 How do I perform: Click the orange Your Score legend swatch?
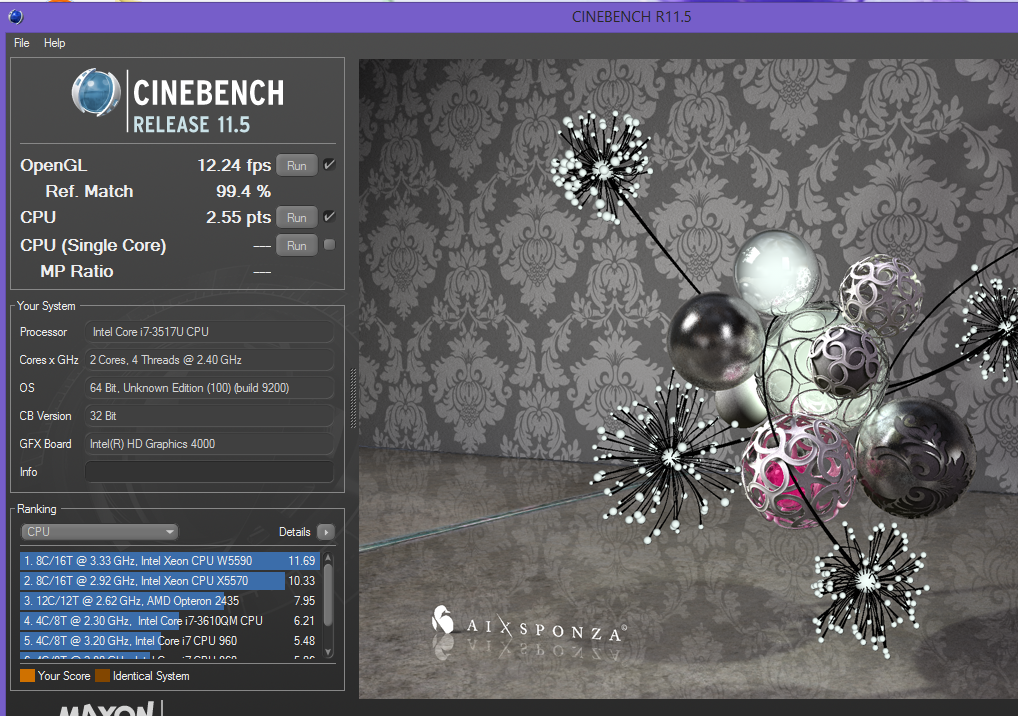27,676
